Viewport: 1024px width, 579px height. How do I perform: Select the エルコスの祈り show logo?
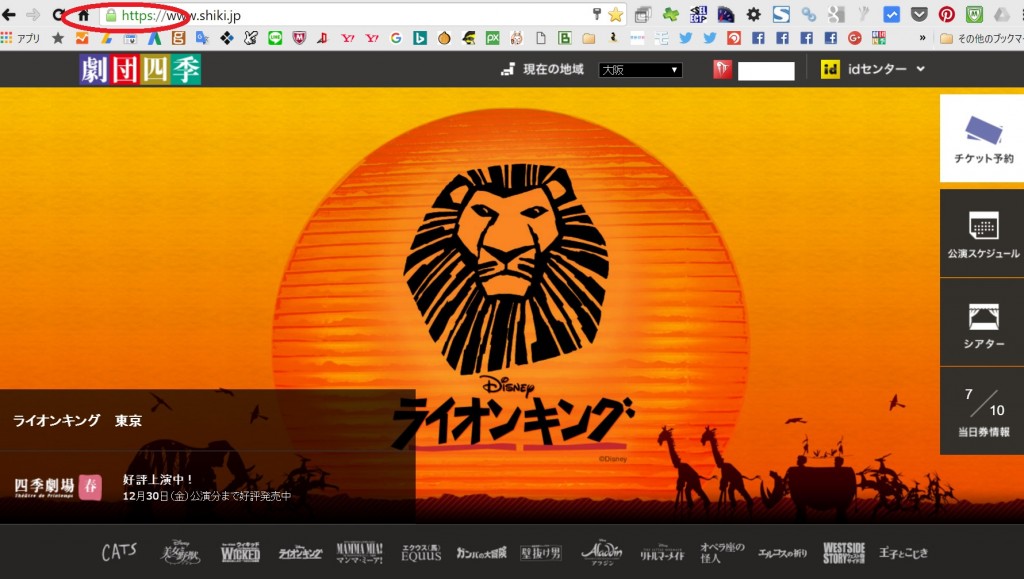[782, 553]
